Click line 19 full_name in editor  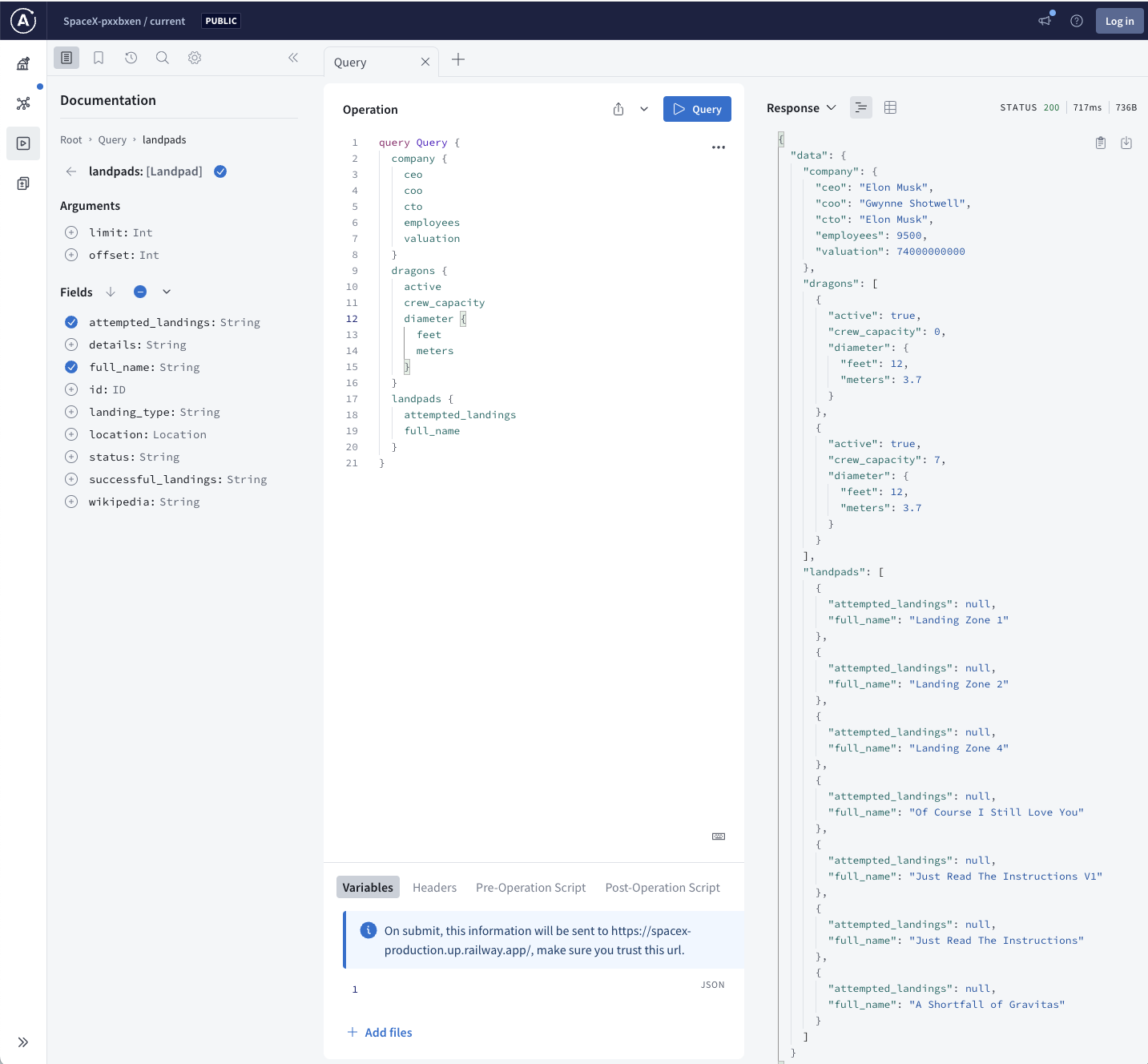(x=432, y=431)
